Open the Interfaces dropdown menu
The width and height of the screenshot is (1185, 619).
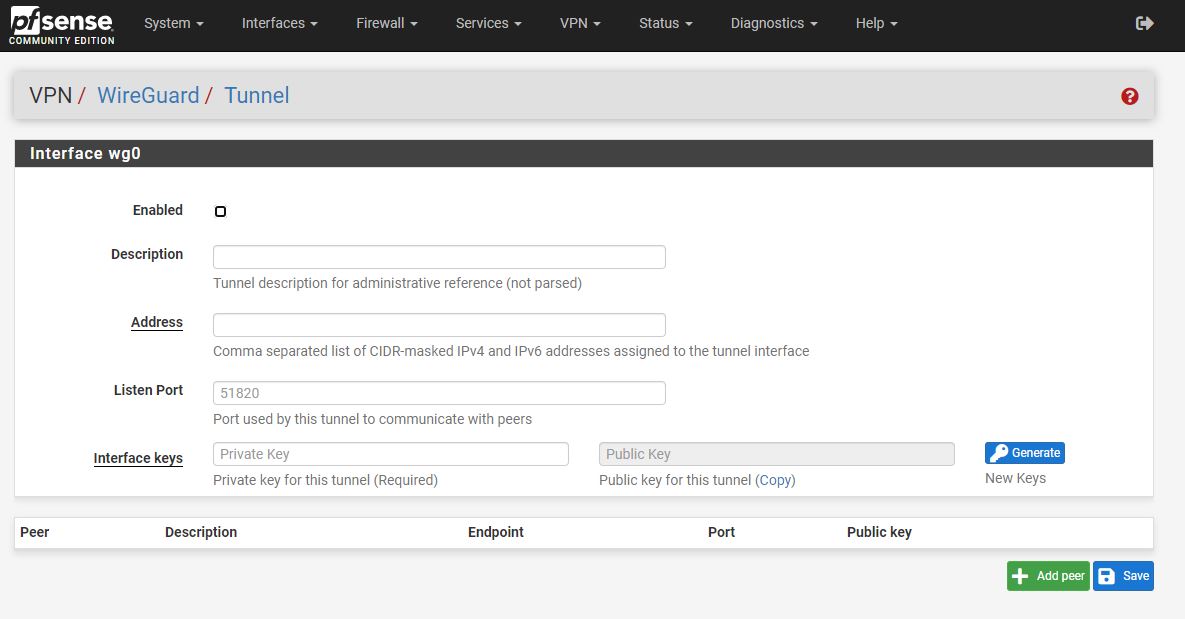[x=279, y=23]
